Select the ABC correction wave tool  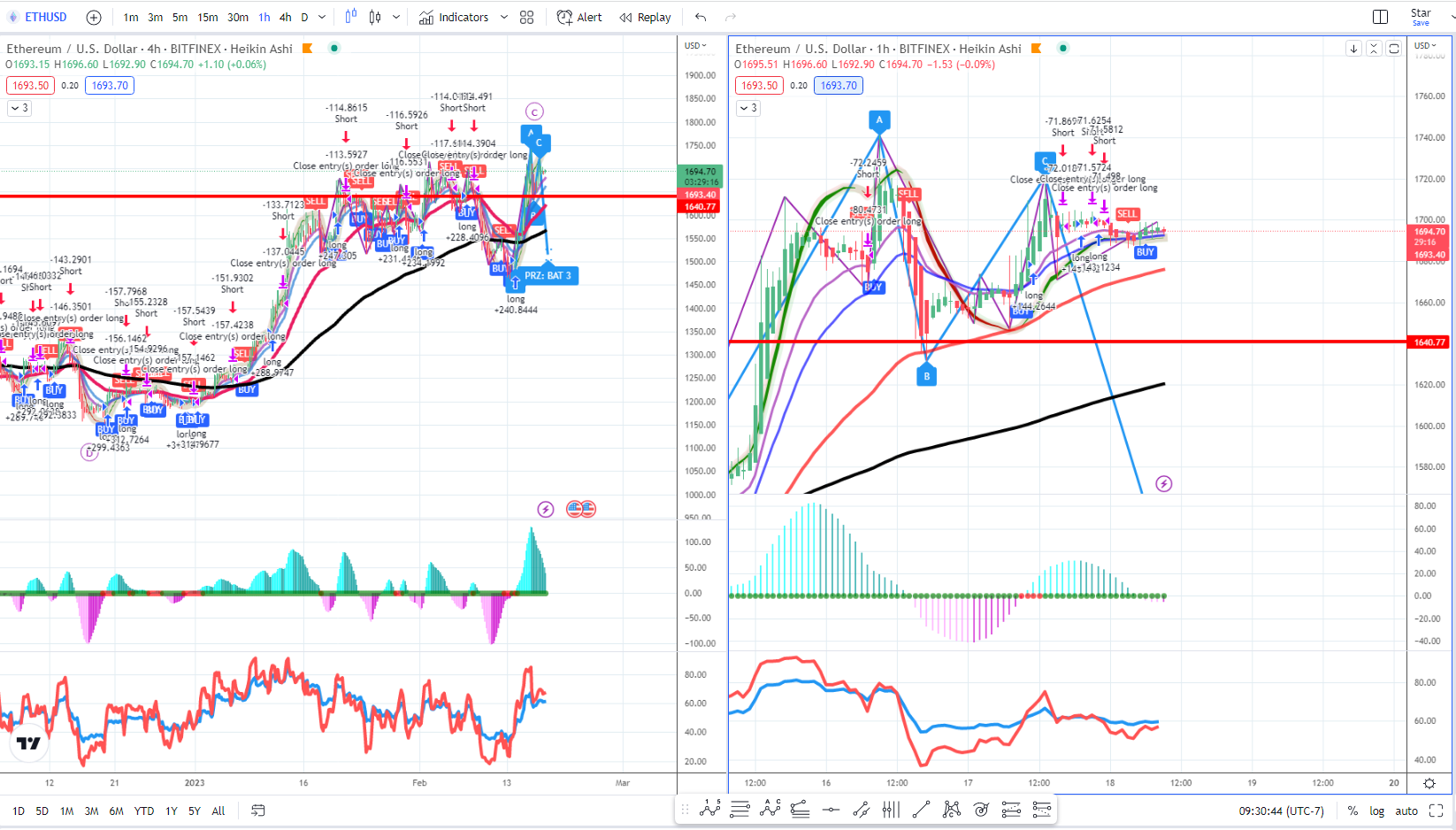pyautogui.click(x=770, y=809)
